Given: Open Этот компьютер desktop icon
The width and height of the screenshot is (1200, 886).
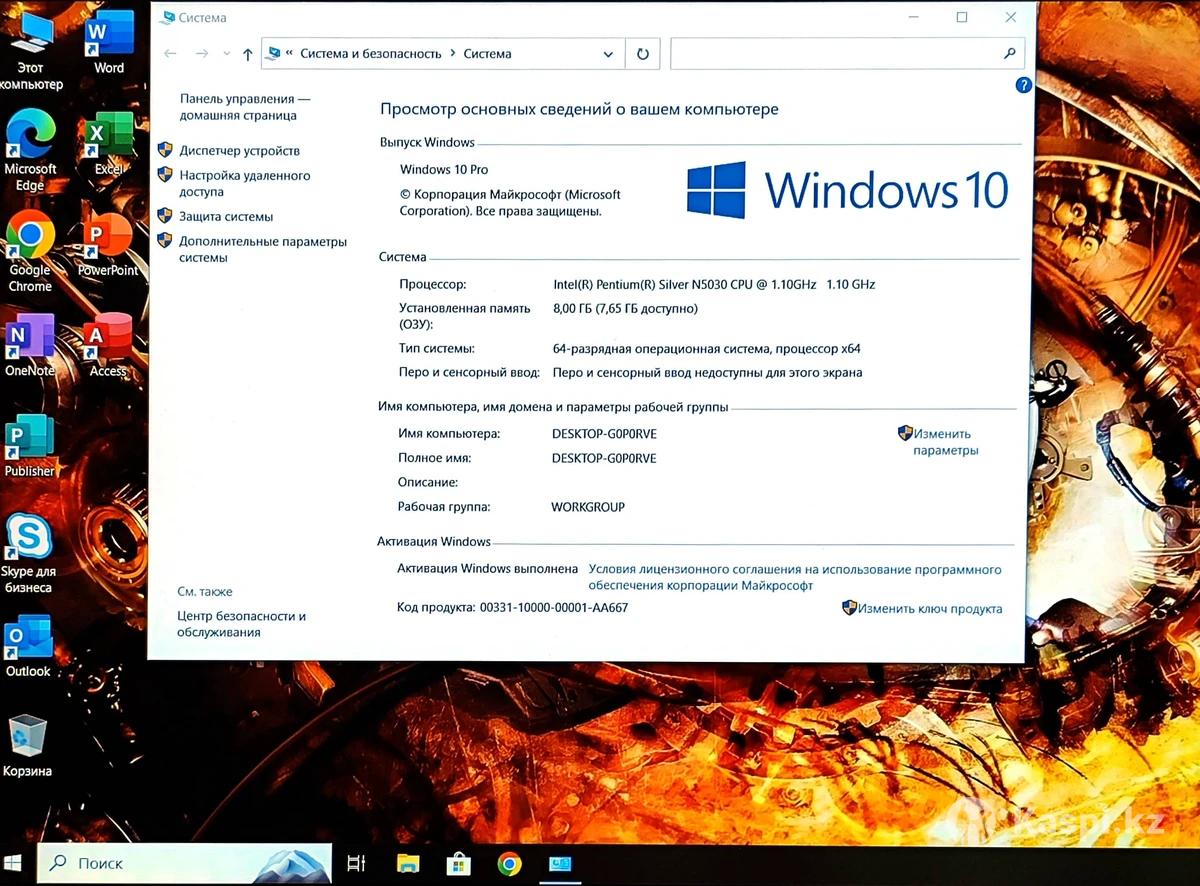Looking at the screenshot, I should click(30, 51).
